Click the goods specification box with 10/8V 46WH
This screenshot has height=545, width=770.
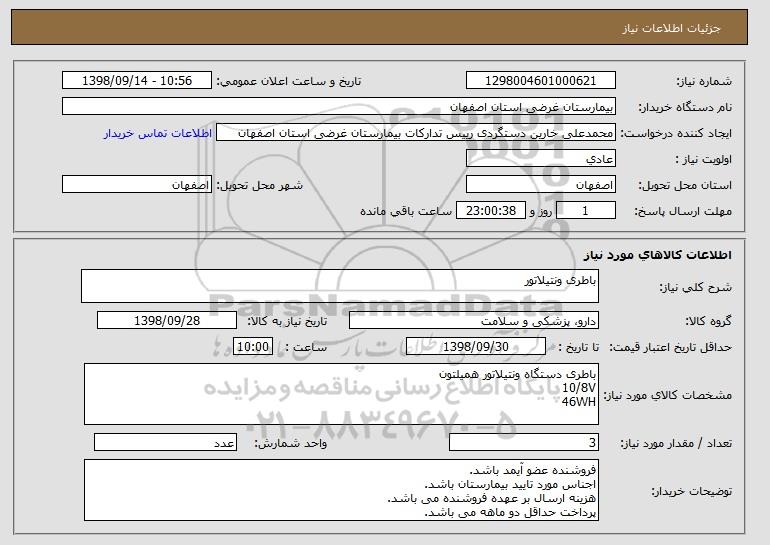pos(341,394)
